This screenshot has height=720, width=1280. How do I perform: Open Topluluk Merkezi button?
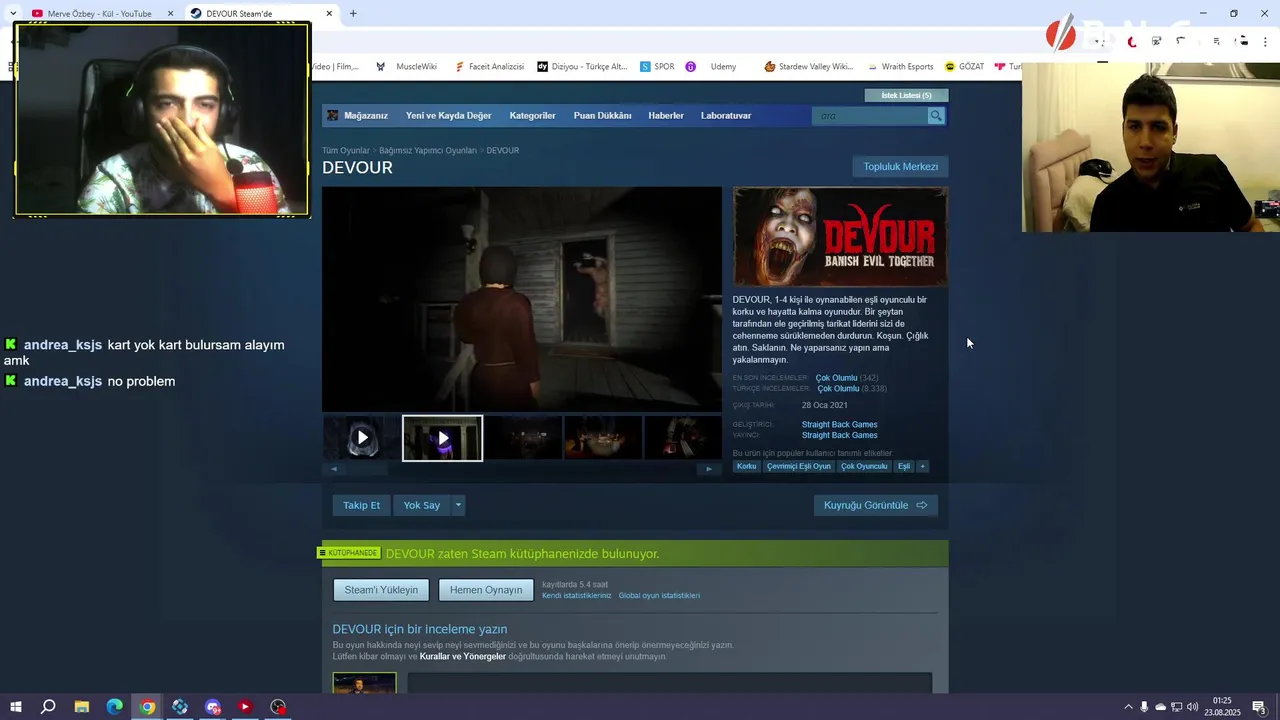900,167
